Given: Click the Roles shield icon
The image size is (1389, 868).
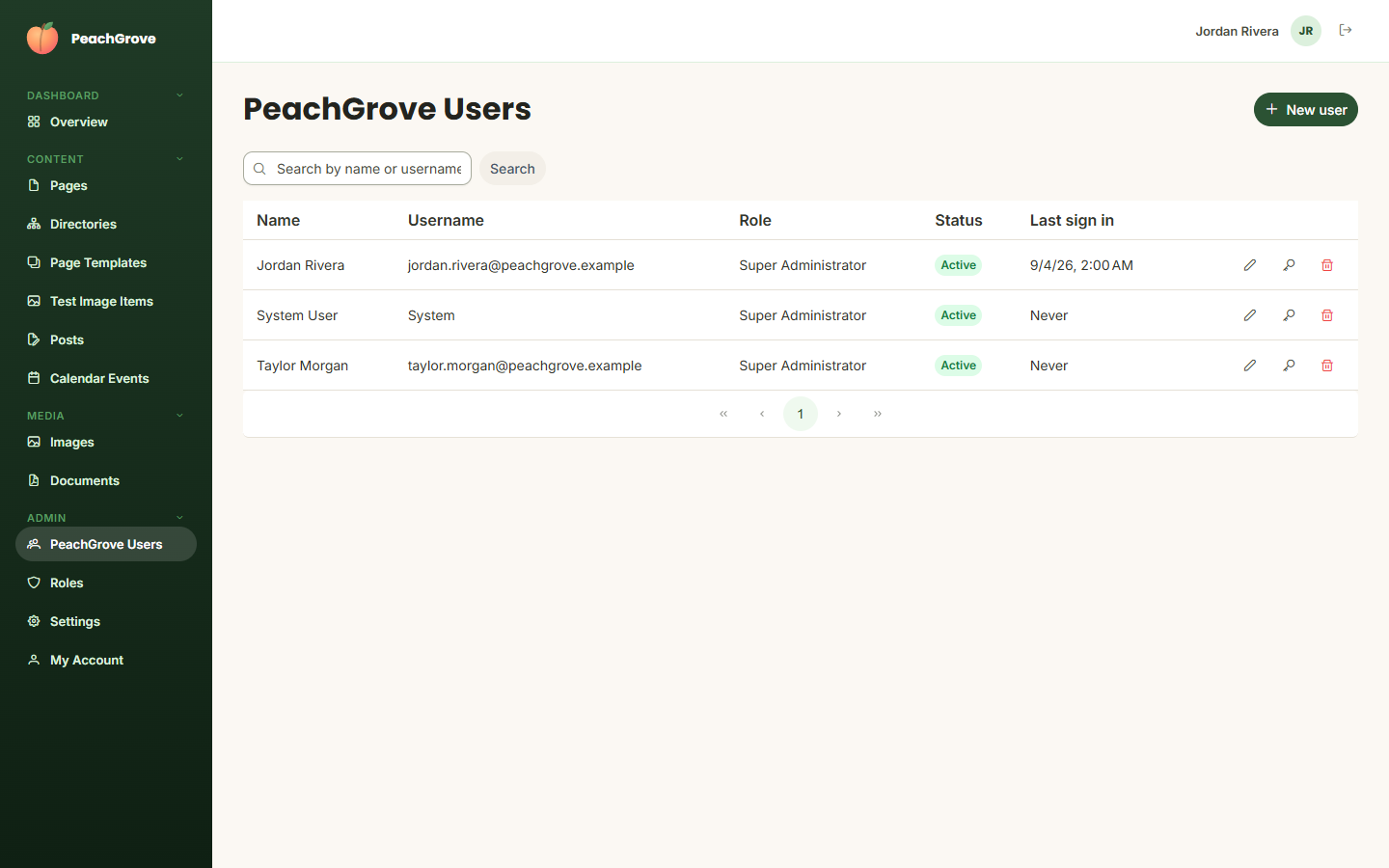Looking at the screenshot, I should [34, 583].
